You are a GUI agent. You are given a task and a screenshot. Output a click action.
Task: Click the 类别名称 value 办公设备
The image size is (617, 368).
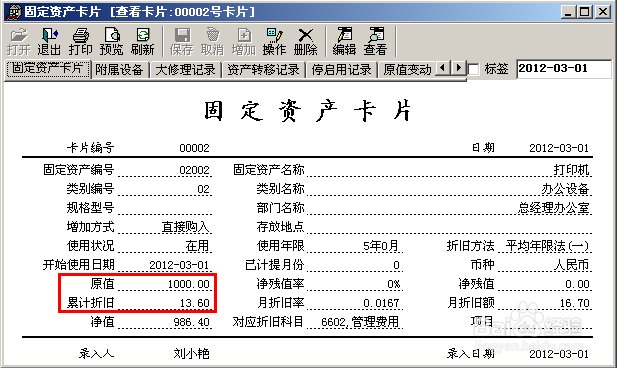(565, 189)
